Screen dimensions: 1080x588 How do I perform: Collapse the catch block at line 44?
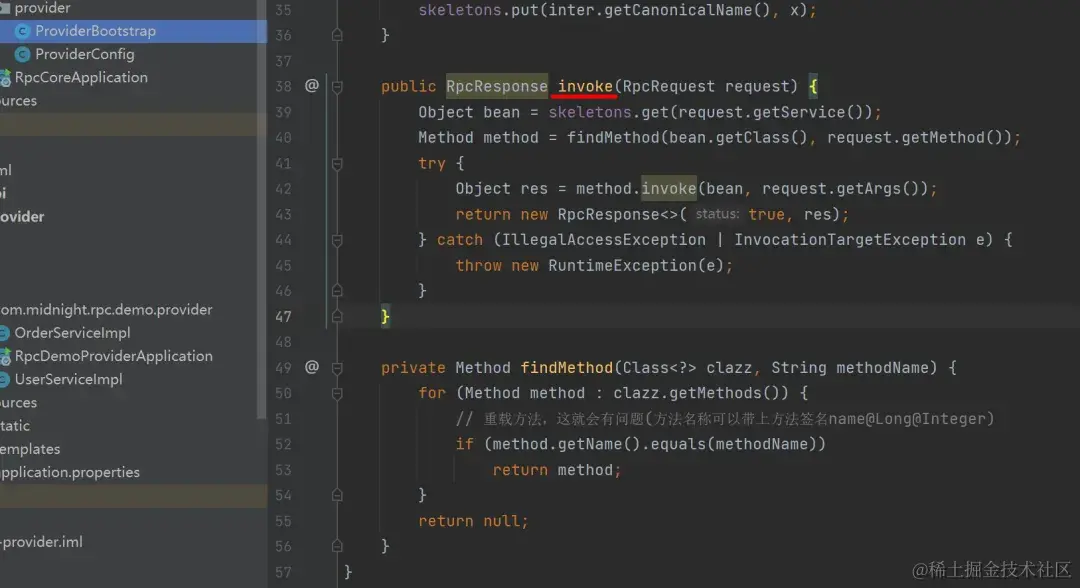pos(337,240)
